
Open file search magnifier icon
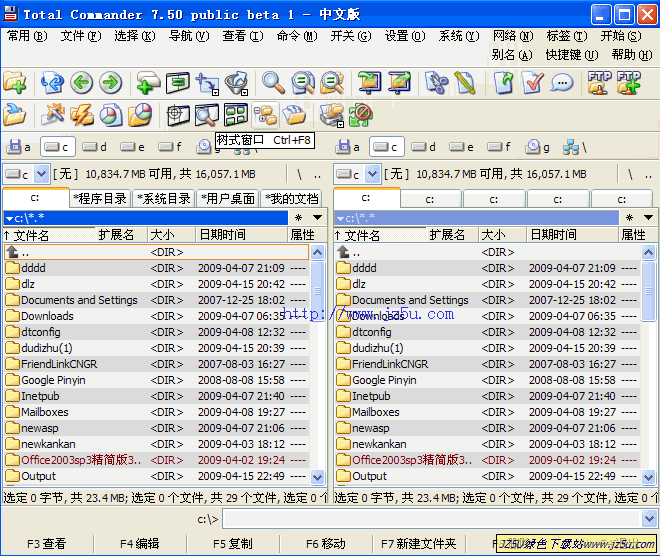click(273, 82)
